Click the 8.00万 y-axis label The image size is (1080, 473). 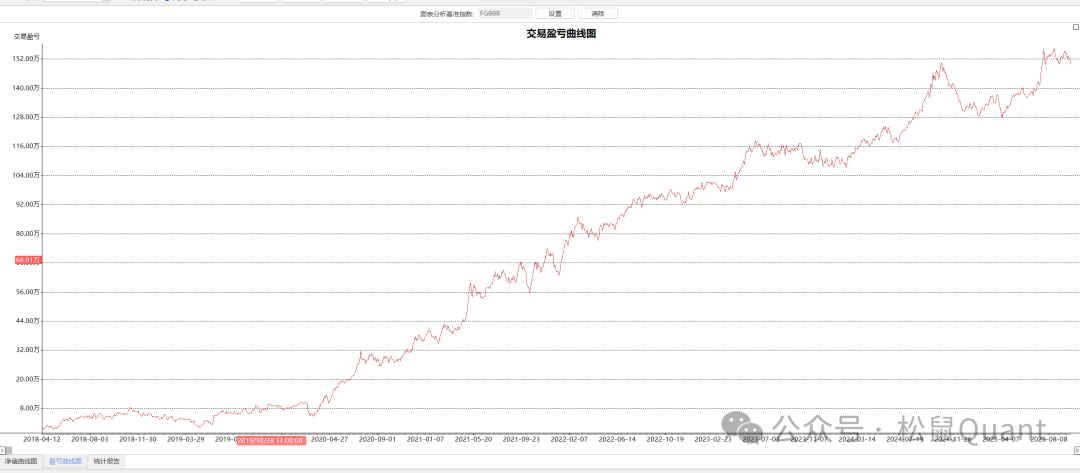(x=29, y=408)
